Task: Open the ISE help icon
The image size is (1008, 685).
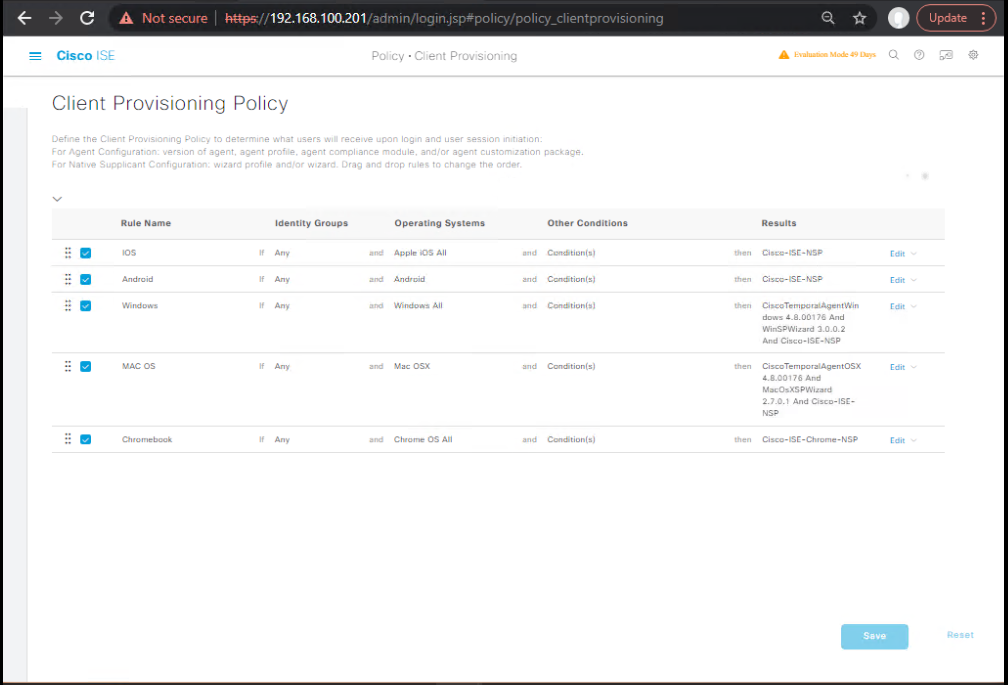Action: point(919,55)
